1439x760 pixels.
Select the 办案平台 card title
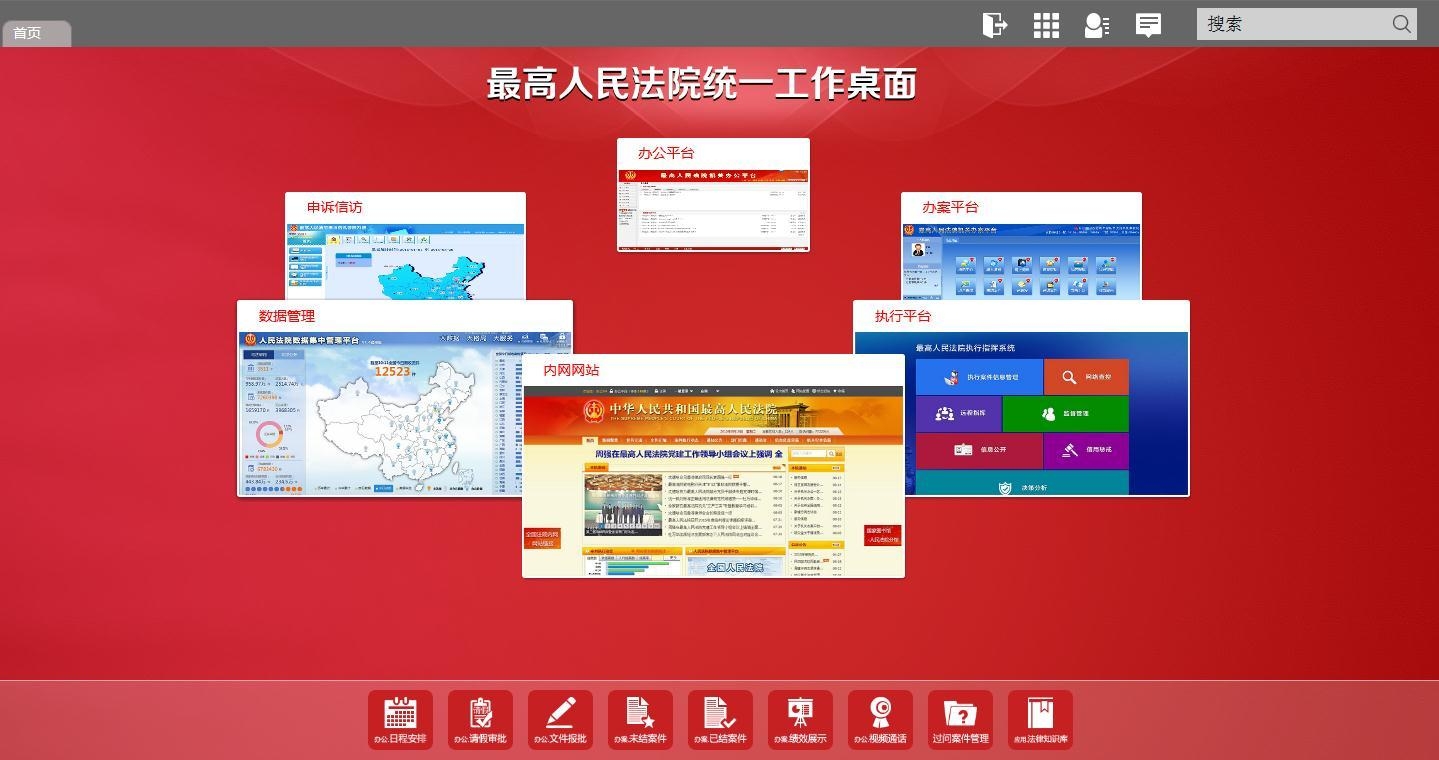tap(950, 207)
